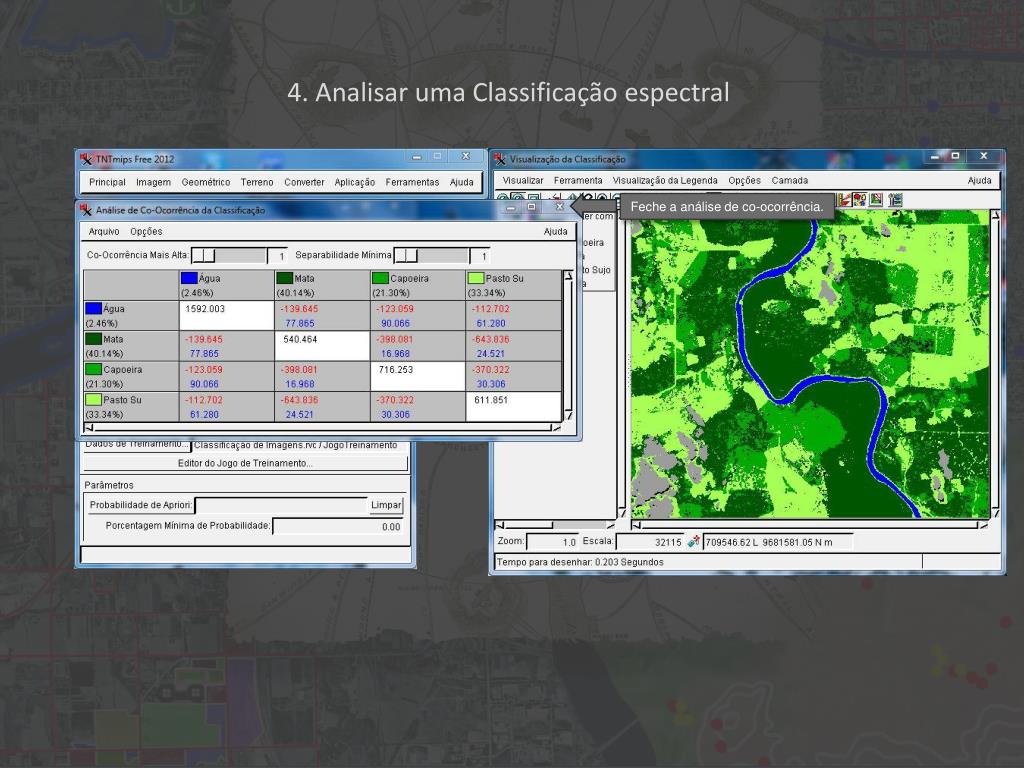This screenshot has width=1024, height=768.
Task: Click the Limpar button
Action: 386,505
